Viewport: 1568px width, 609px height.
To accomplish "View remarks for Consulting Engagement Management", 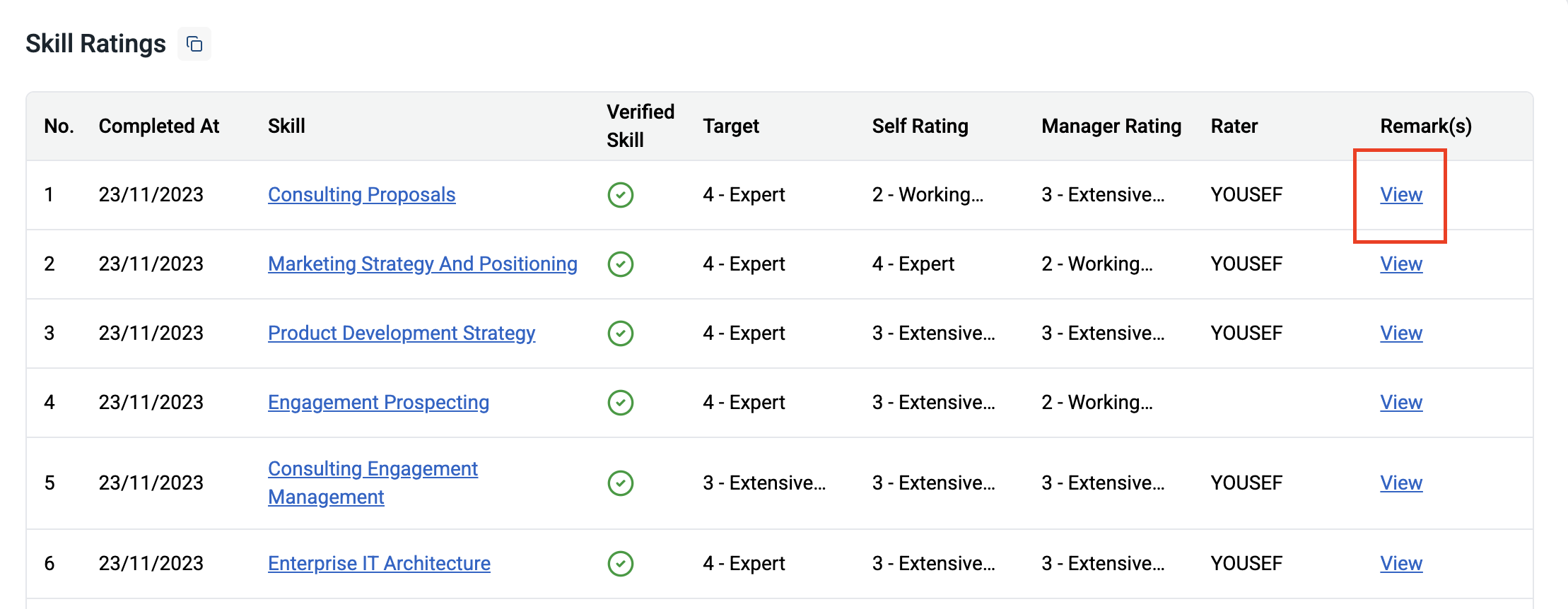I will 1400,483.
